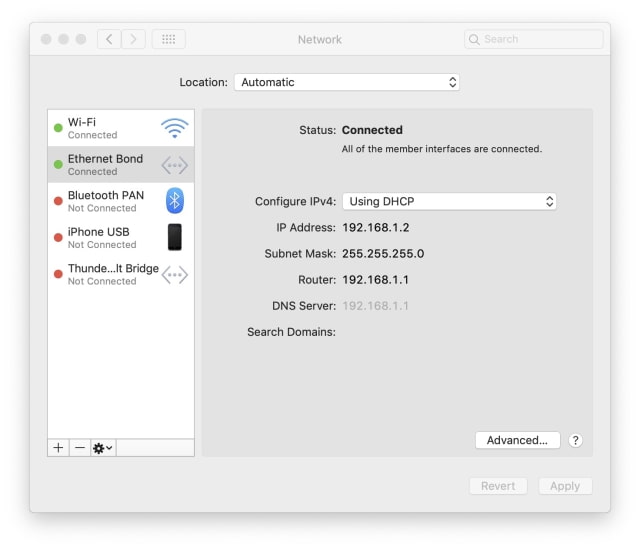
Task: Click the Thunderbolt Bridge arrows icon
Action: click(174, 274)
